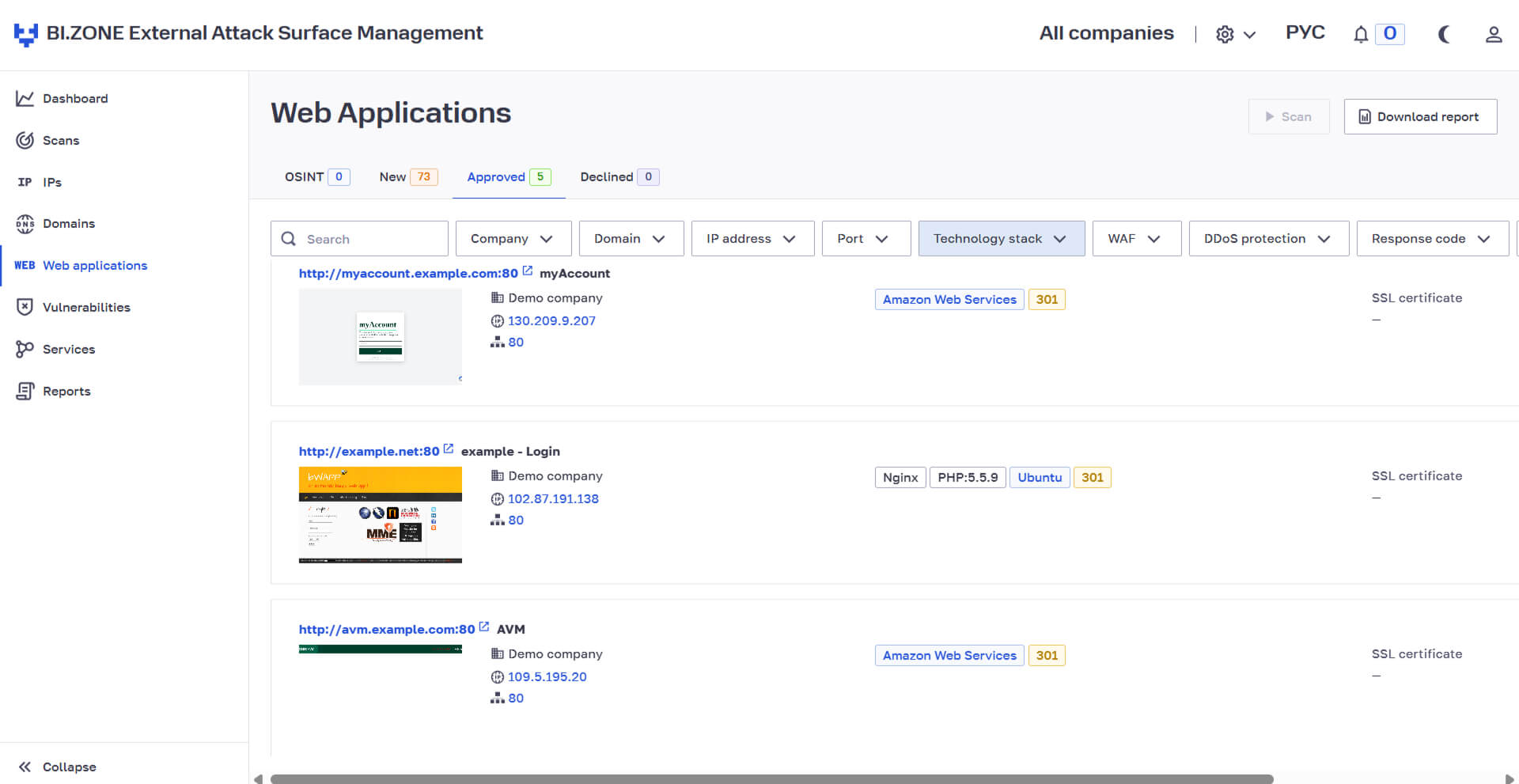Expand the IP address filter
Image resolution: width=1519 pixels, height=784 pixels.
click(x=753, y=239)
